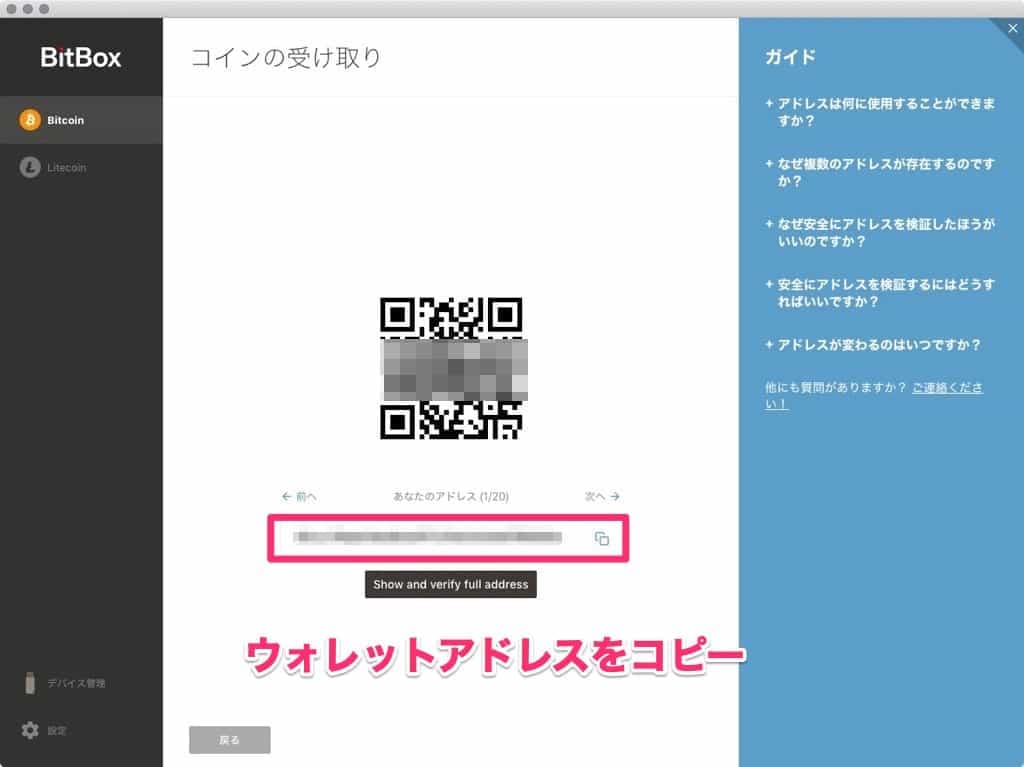Image resolution: width=1024 pixels, height=767 pixels.
Task: Click the receive address QR code
Action: click(x=452, y=368)
